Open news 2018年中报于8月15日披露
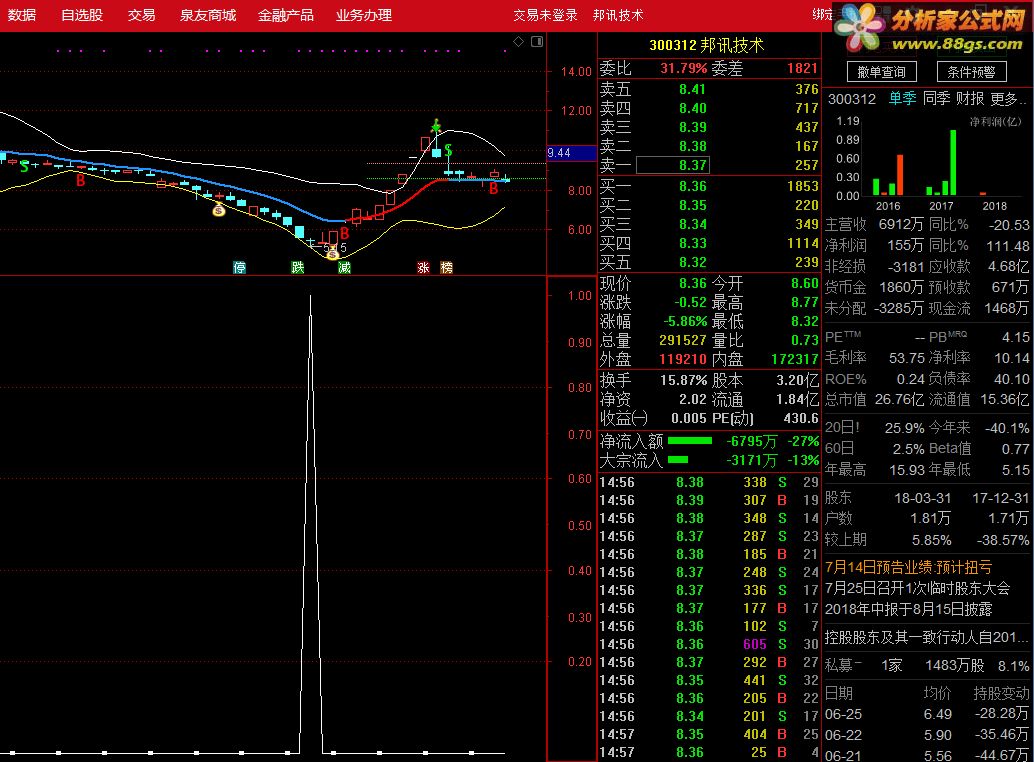The height and width of the screenshot is (762, 1034). click(908, 609)
